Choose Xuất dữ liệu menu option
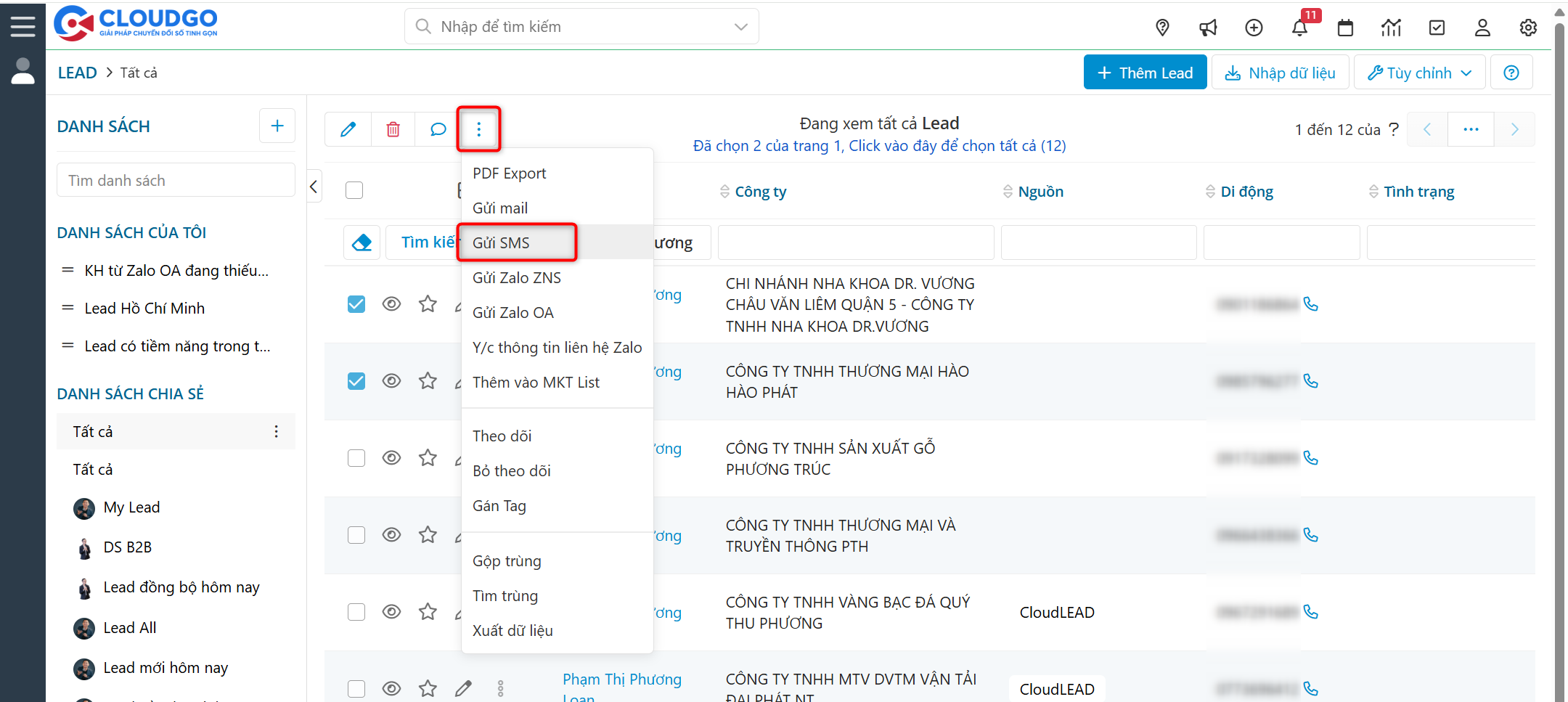This screenshot has width=1568, height=702. coord(513,630)
